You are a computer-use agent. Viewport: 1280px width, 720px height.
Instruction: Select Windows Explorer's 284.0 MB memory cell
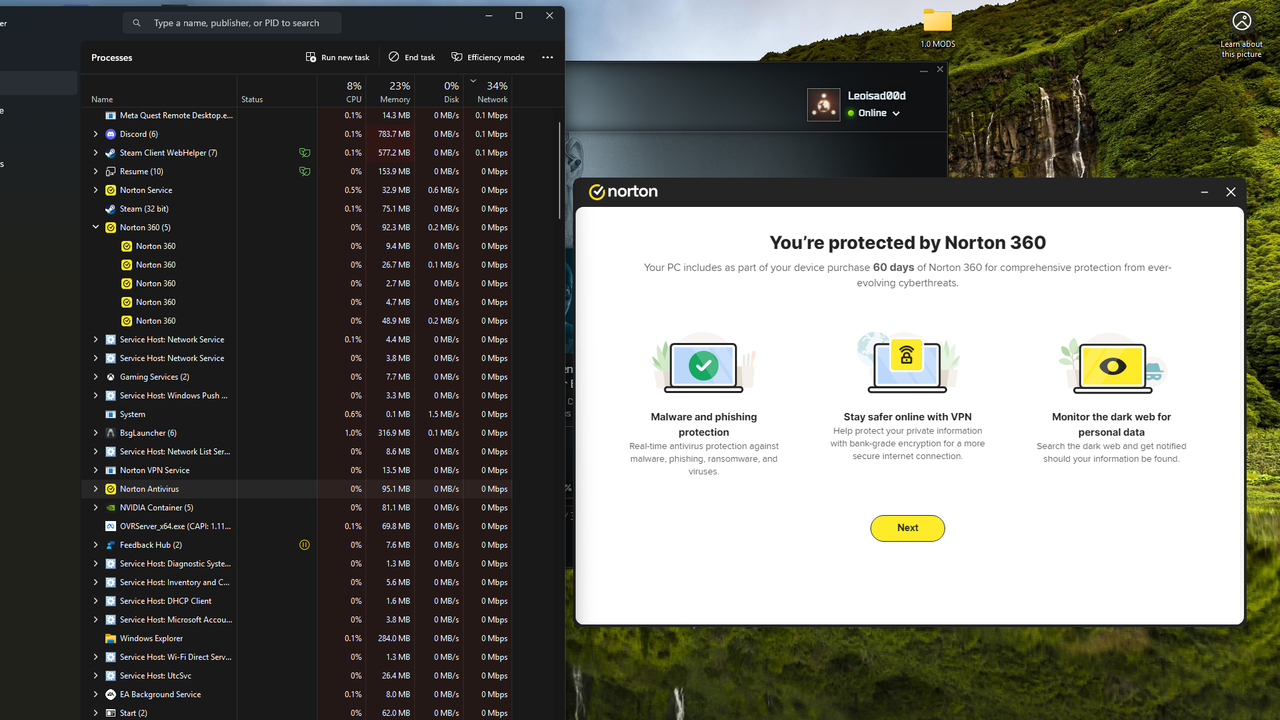pos(390,638)
